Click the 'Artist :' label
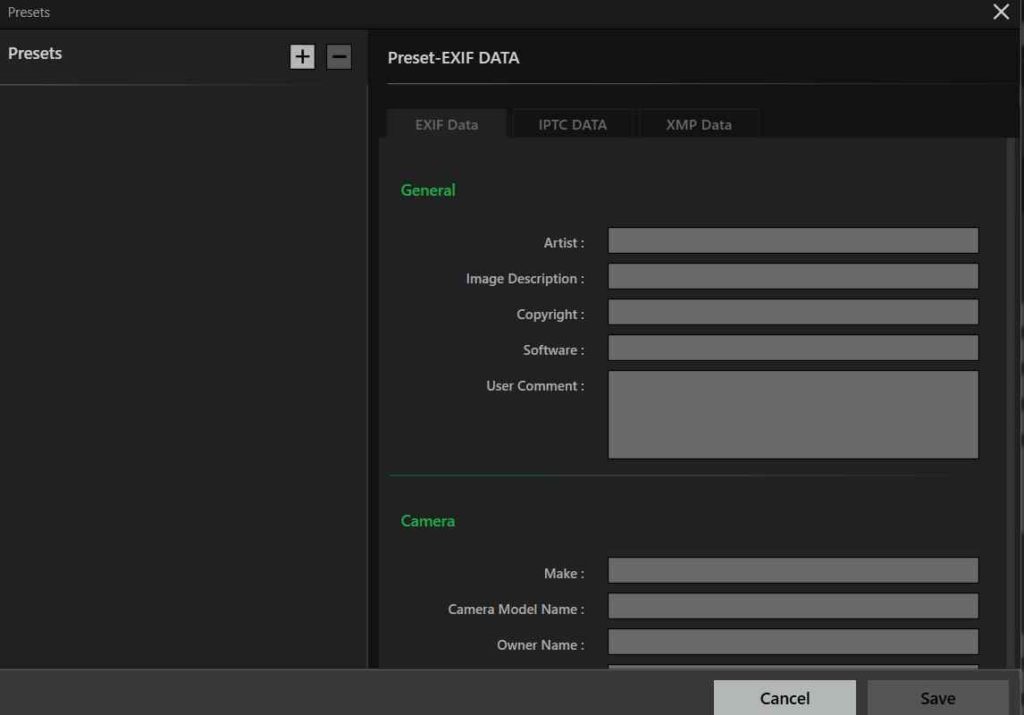1024x715 pixels. click(564, 243)
